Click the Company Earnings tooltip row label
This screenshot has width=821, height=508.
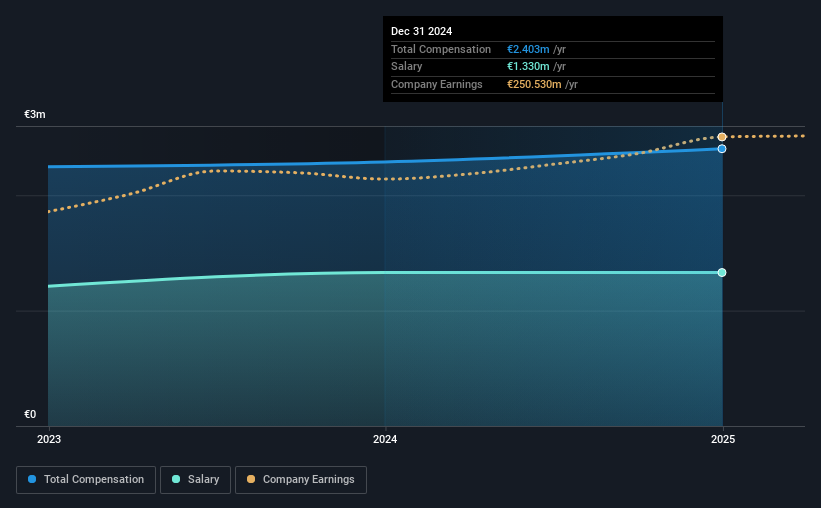(437, 84)
